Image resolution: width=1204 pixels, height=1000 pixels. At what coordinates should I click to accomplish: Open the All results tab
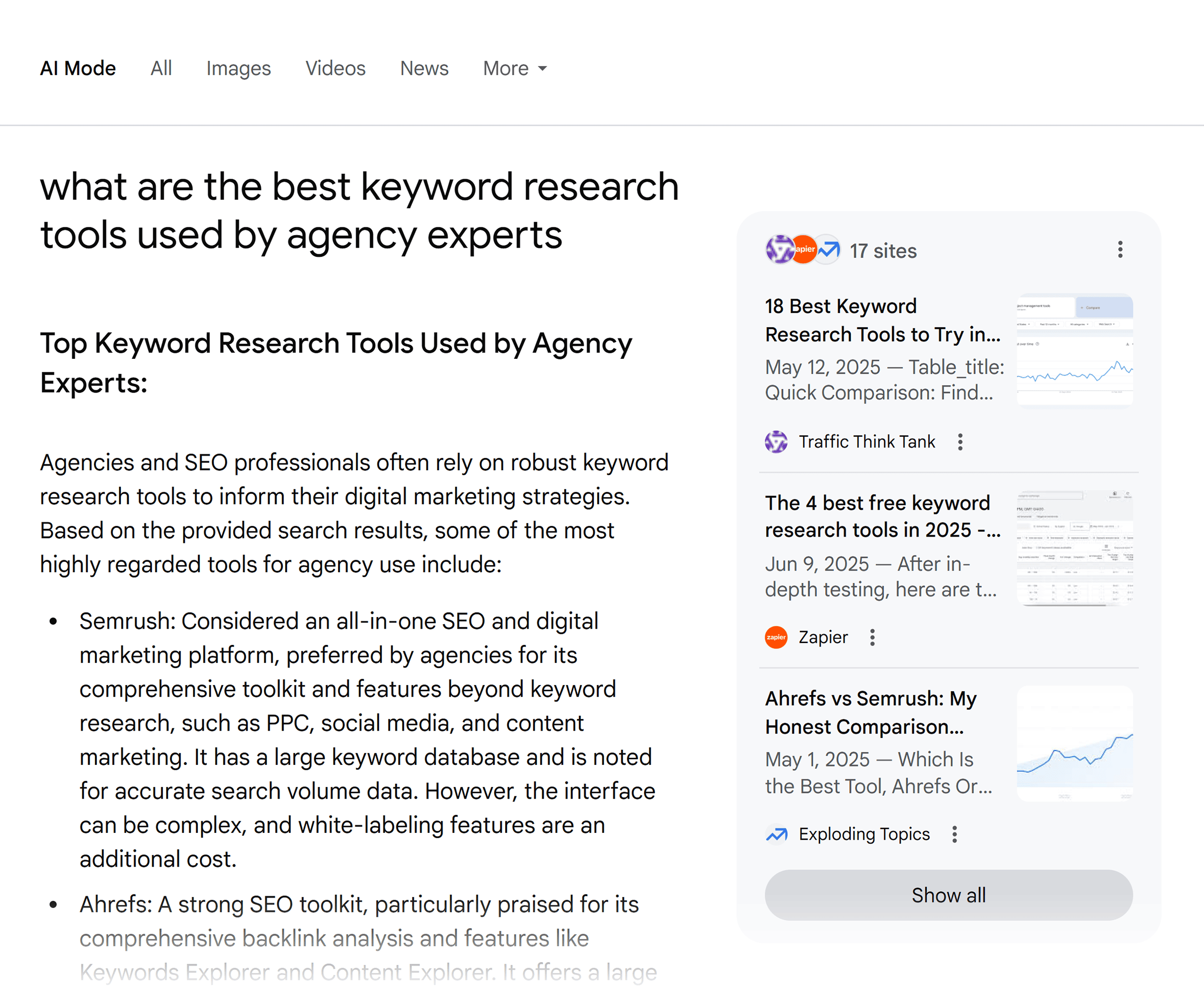[x=161, y=68]
